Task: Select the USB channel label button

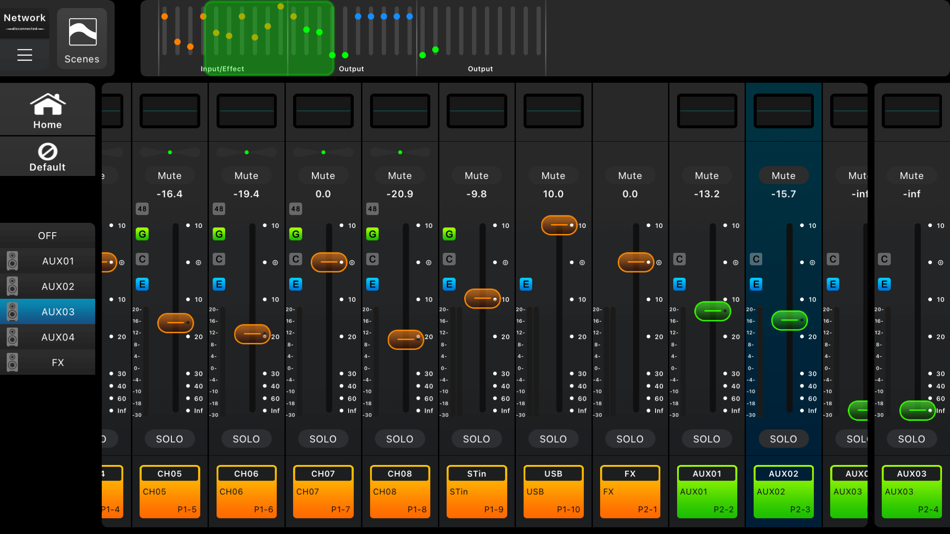Action: point(553,492)
